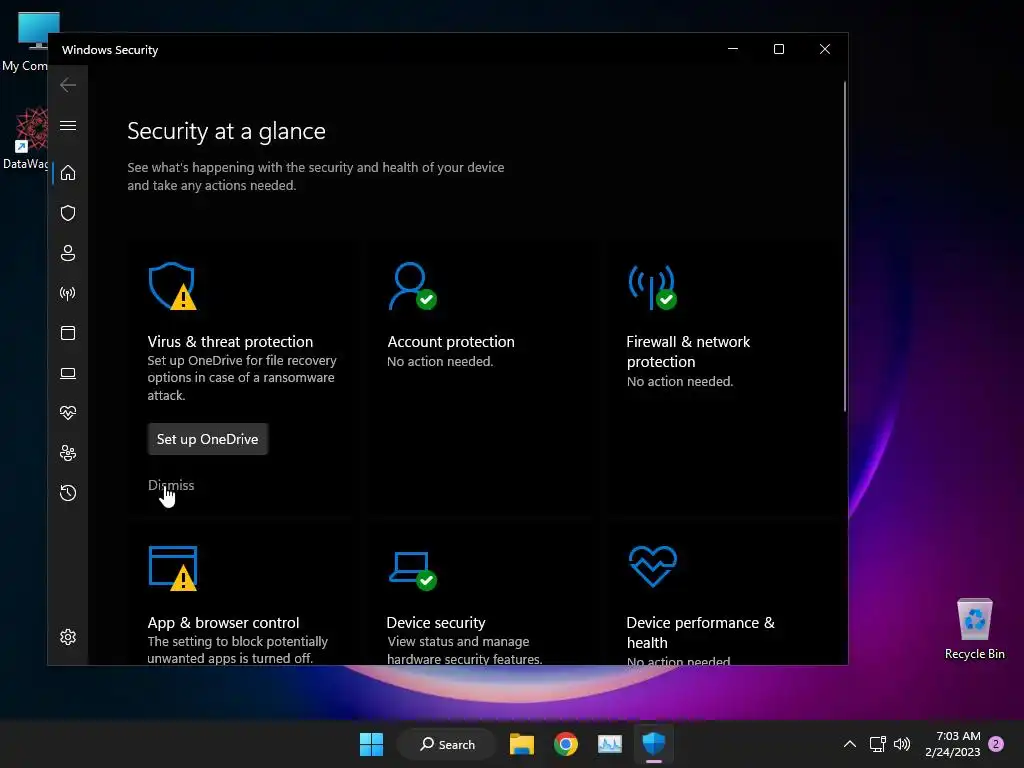
Task: Open Home in Windows Security sidebar
Action: coord(68,173)
